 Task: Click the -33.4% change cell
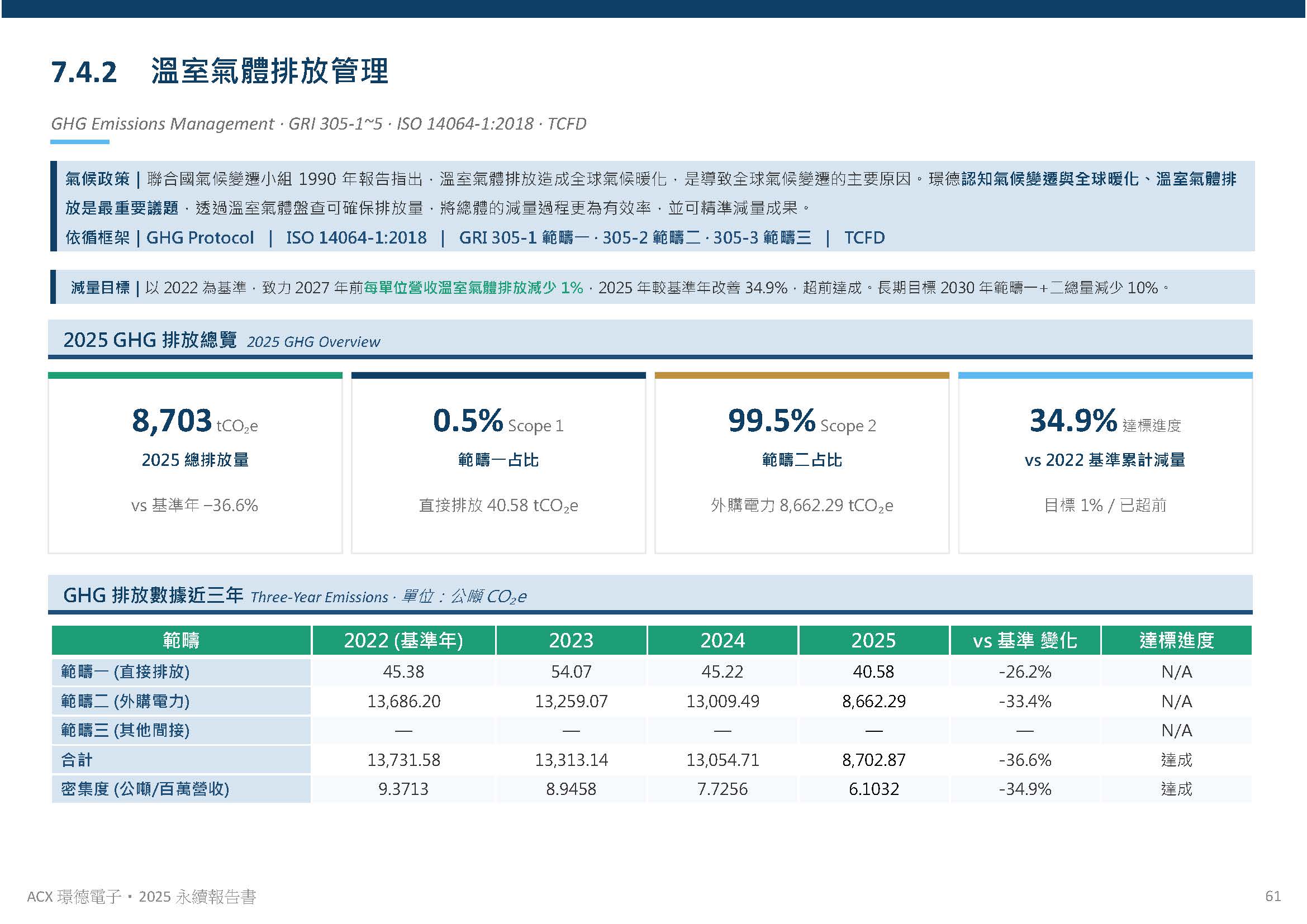point(1025,702)
